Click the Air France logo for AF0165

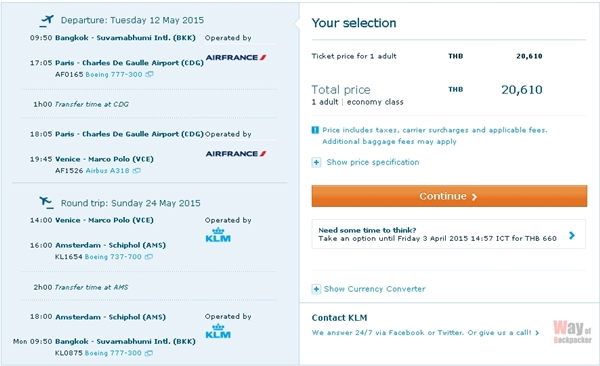[236, 57]
